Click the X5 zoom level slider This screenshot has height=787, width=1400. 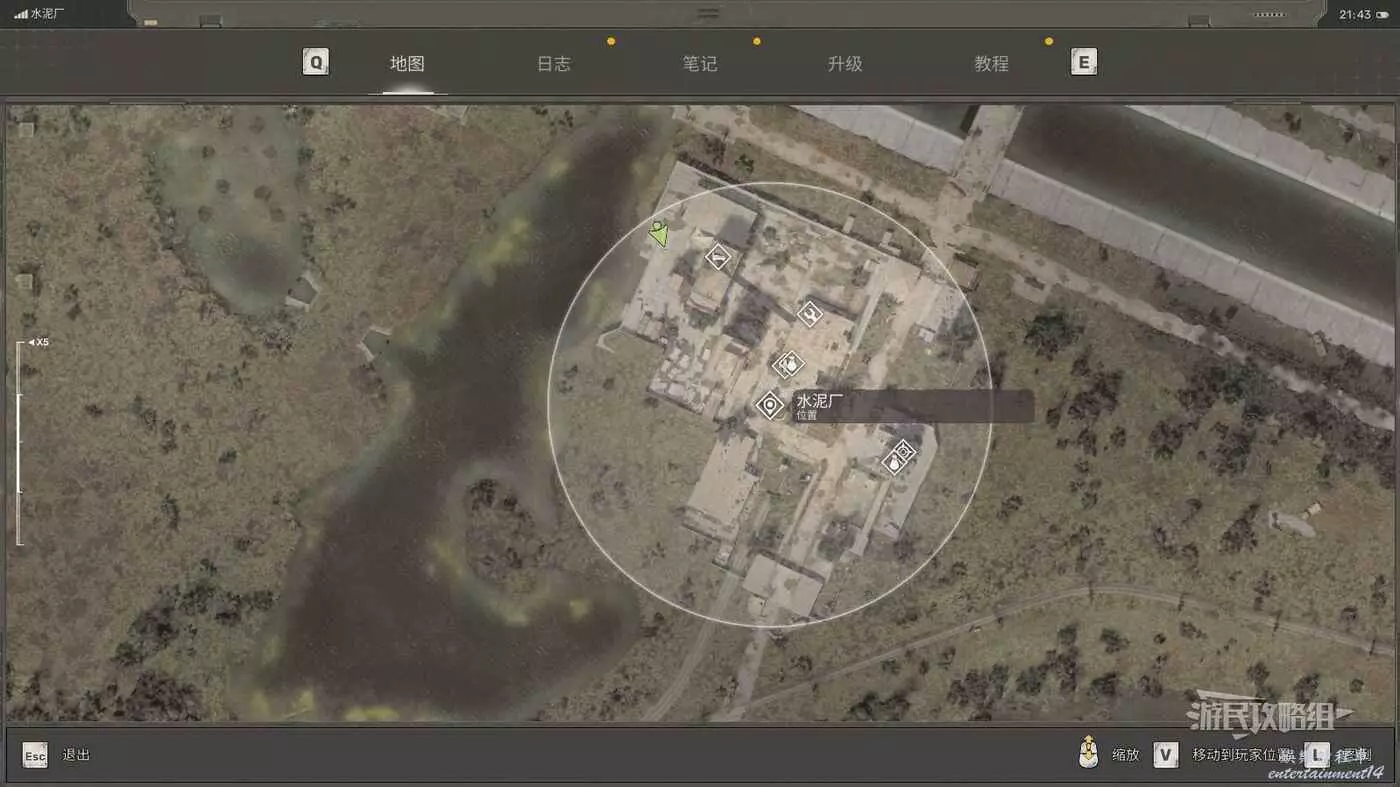pyautogui.click(x=19, y=442)
